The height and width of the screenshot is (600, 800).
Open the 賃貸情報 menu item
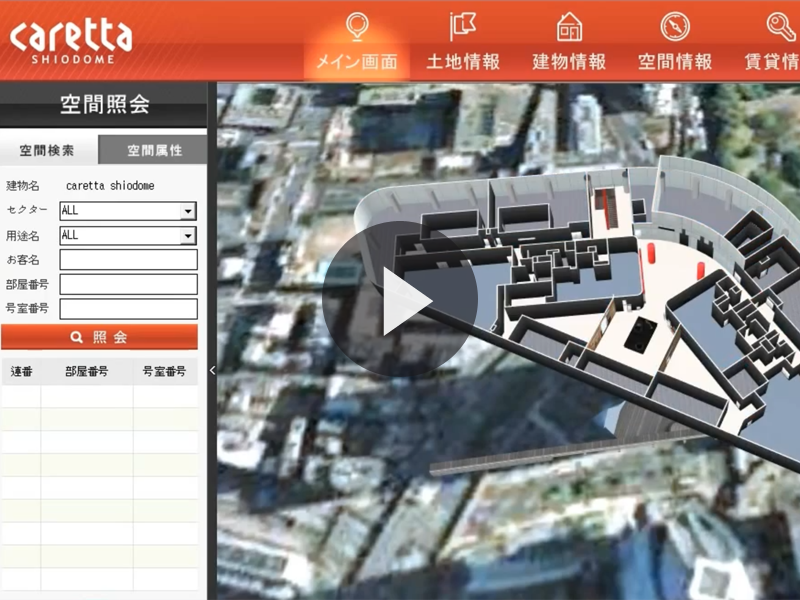(x=771, y=62)
